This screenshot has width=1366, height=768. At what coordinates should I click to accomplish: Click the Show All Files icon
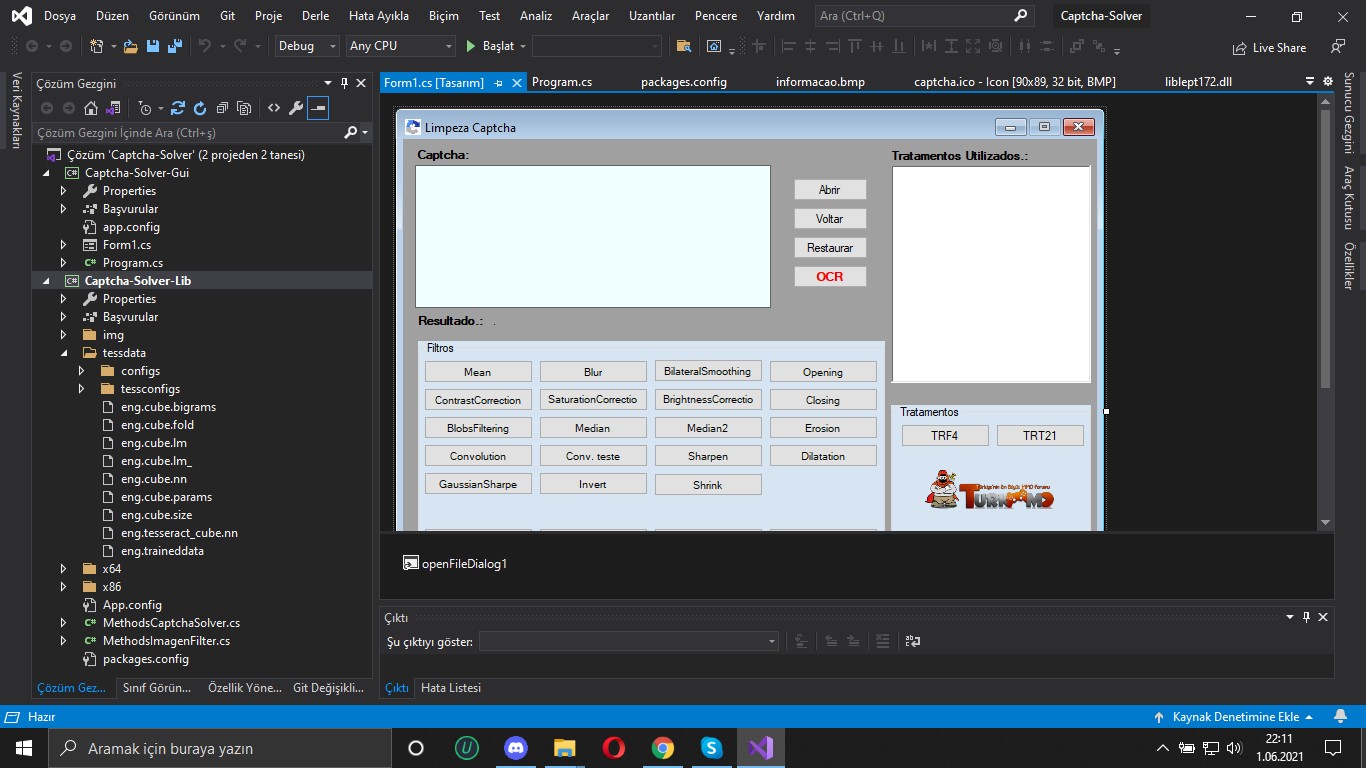[243, 108]
